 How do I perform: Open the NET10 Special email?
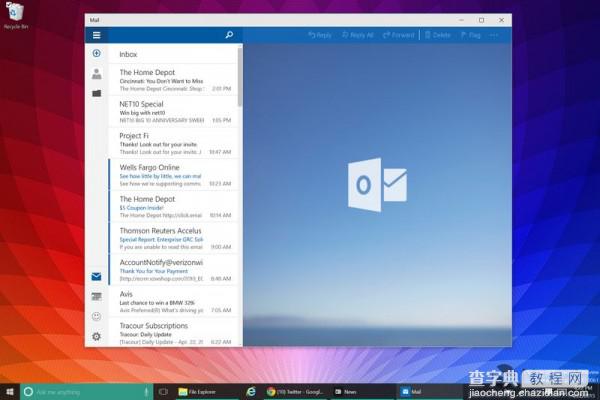click(173, 111)
